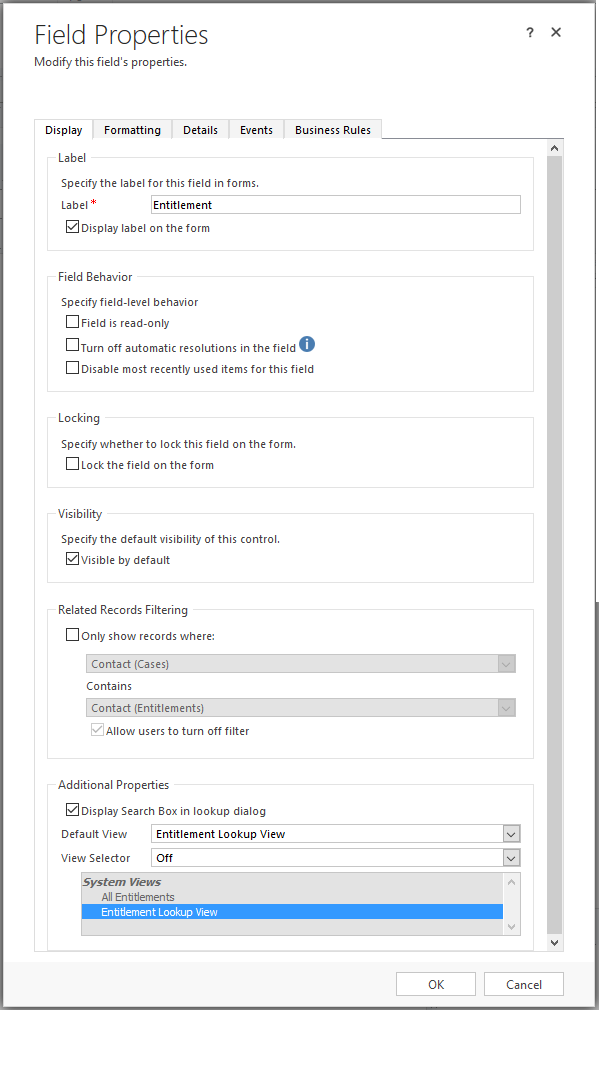Click the Label input field containing Entitlement
This screenshot has width=600, height=1077.
(x=336, y=204)
